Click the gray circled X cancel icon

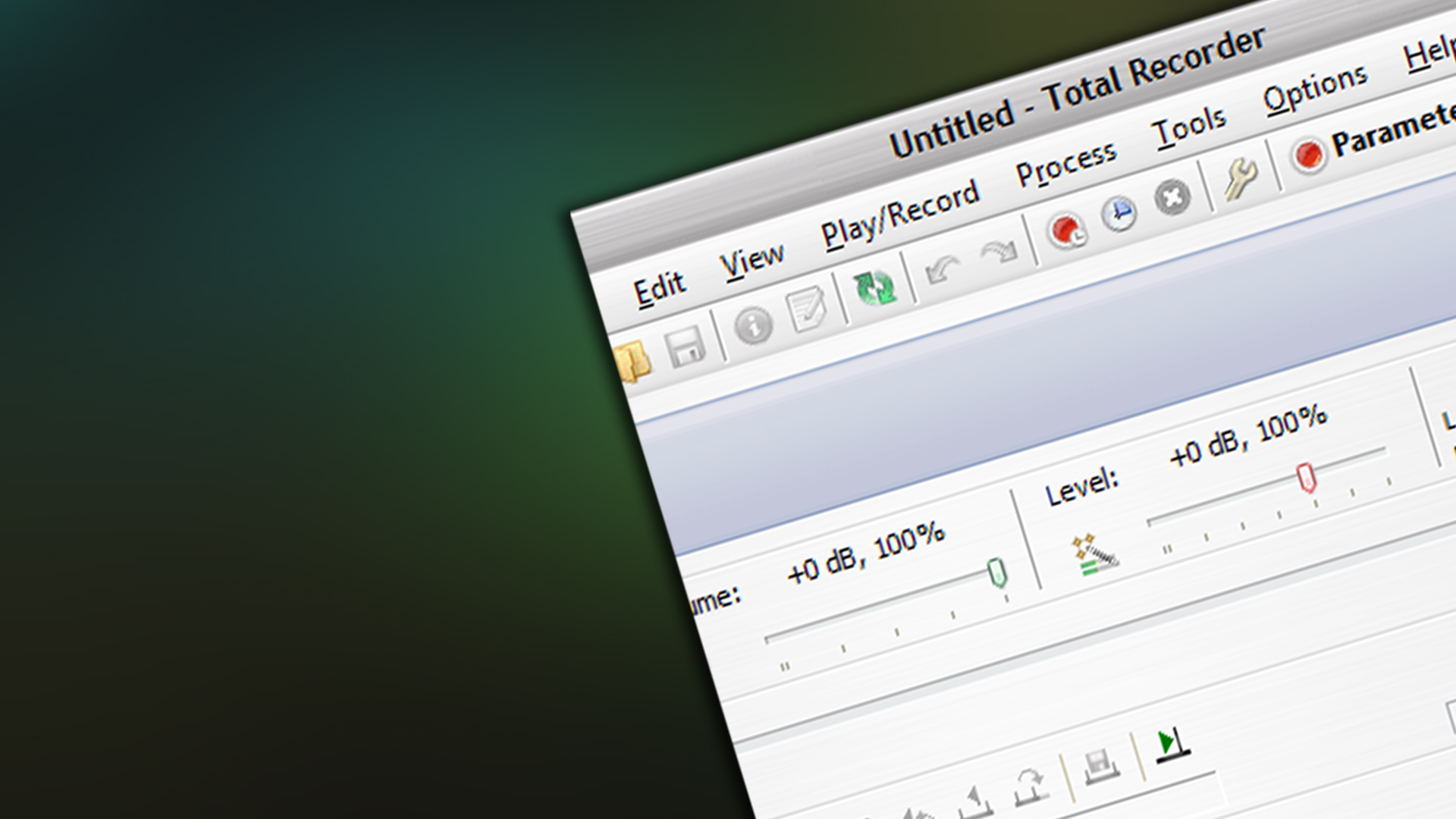1172,198
